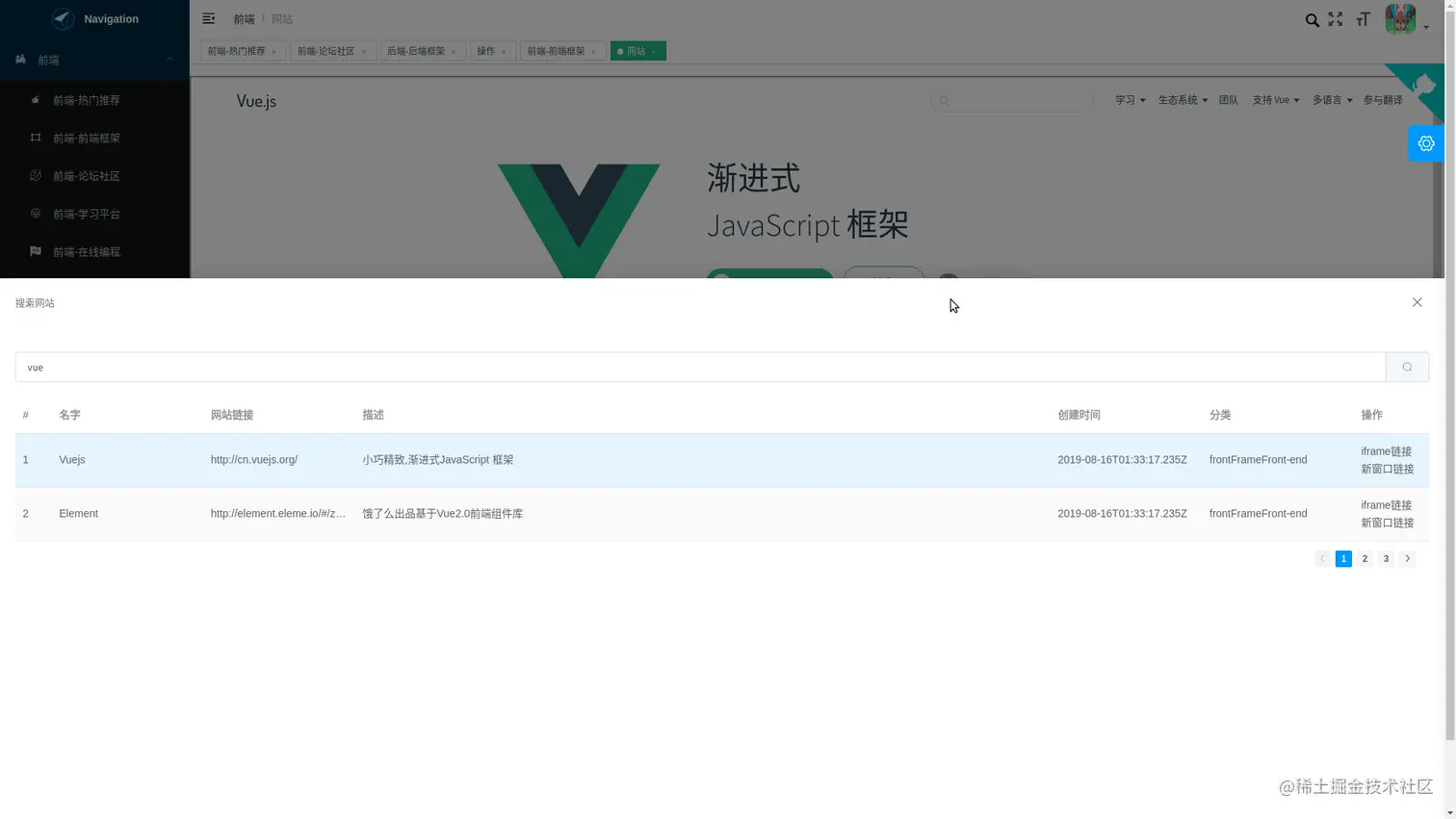Click the 名字 column header
The width and height of the screenshot is (1456, 819).
(x=69, y=415)
